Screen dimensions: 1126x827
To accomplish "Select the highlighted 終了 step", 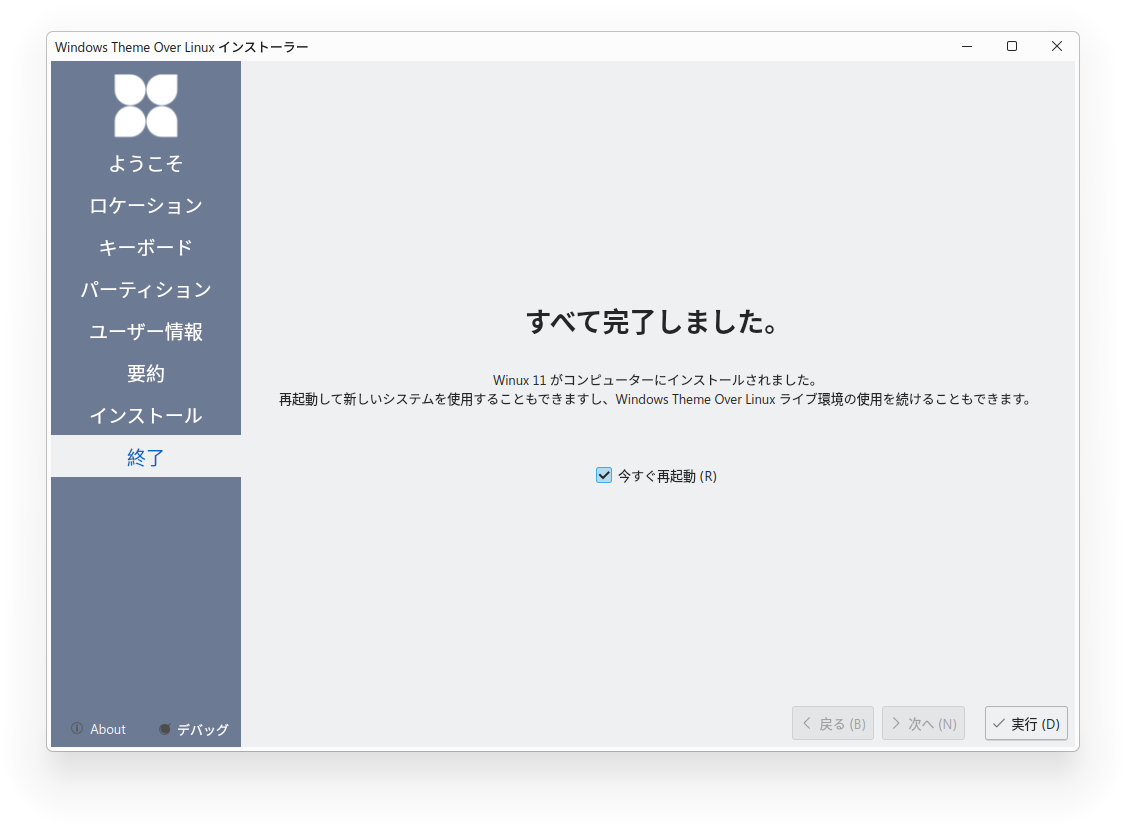I will [x=146, y=457].
